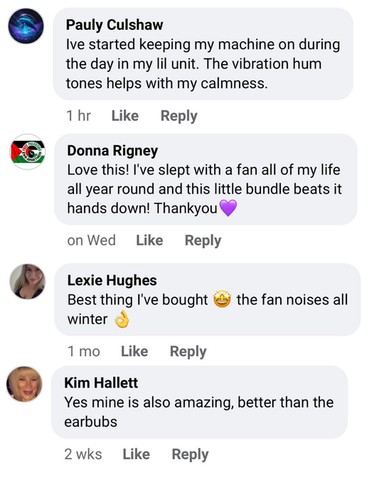Click the '1 hr' timestamp on Pauly's comment

pyautogui.click(x=79, y=116)
